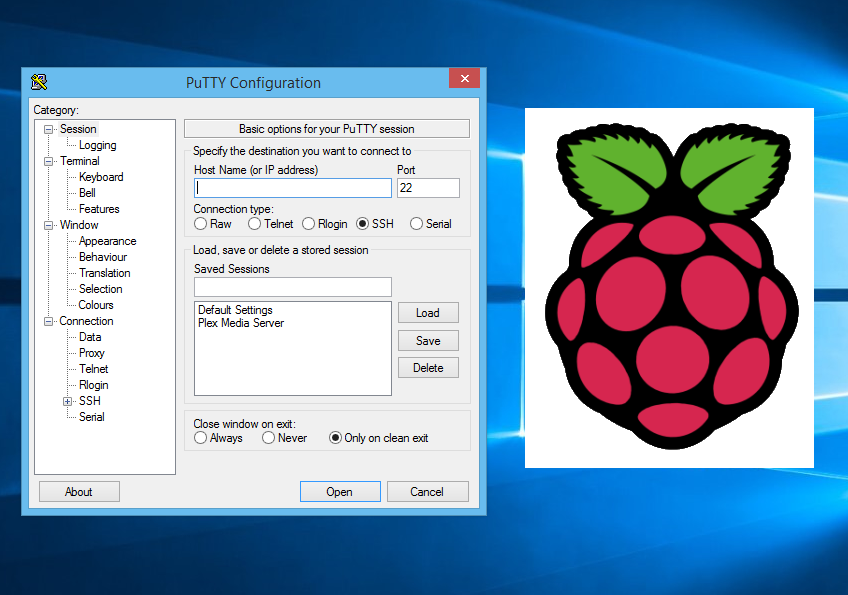
Task: Collapse the Terminal category node
Action: [x=48, y=161]
